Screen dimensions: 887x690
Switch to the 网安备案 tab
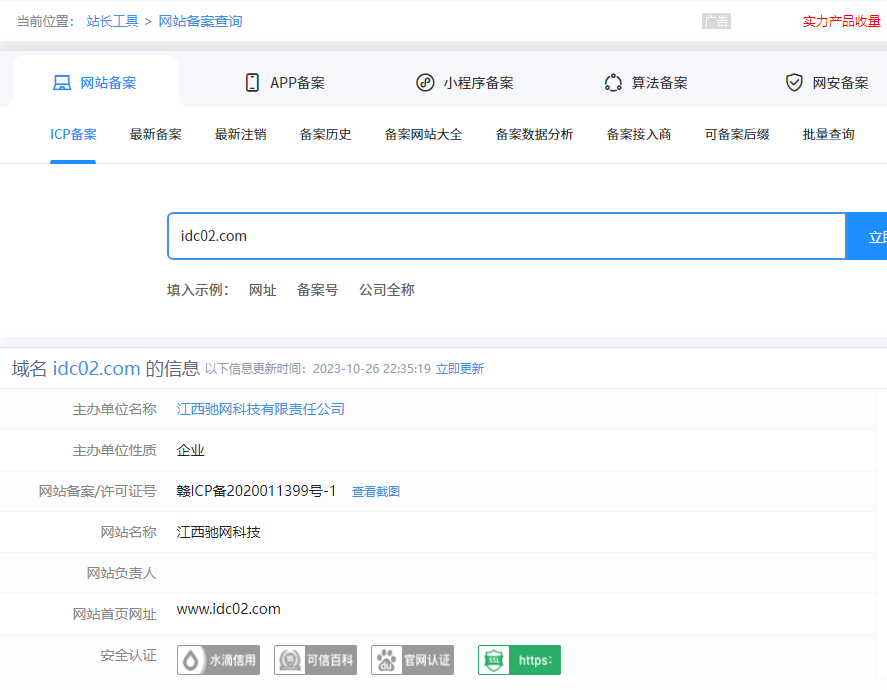[x=827, y=83]
